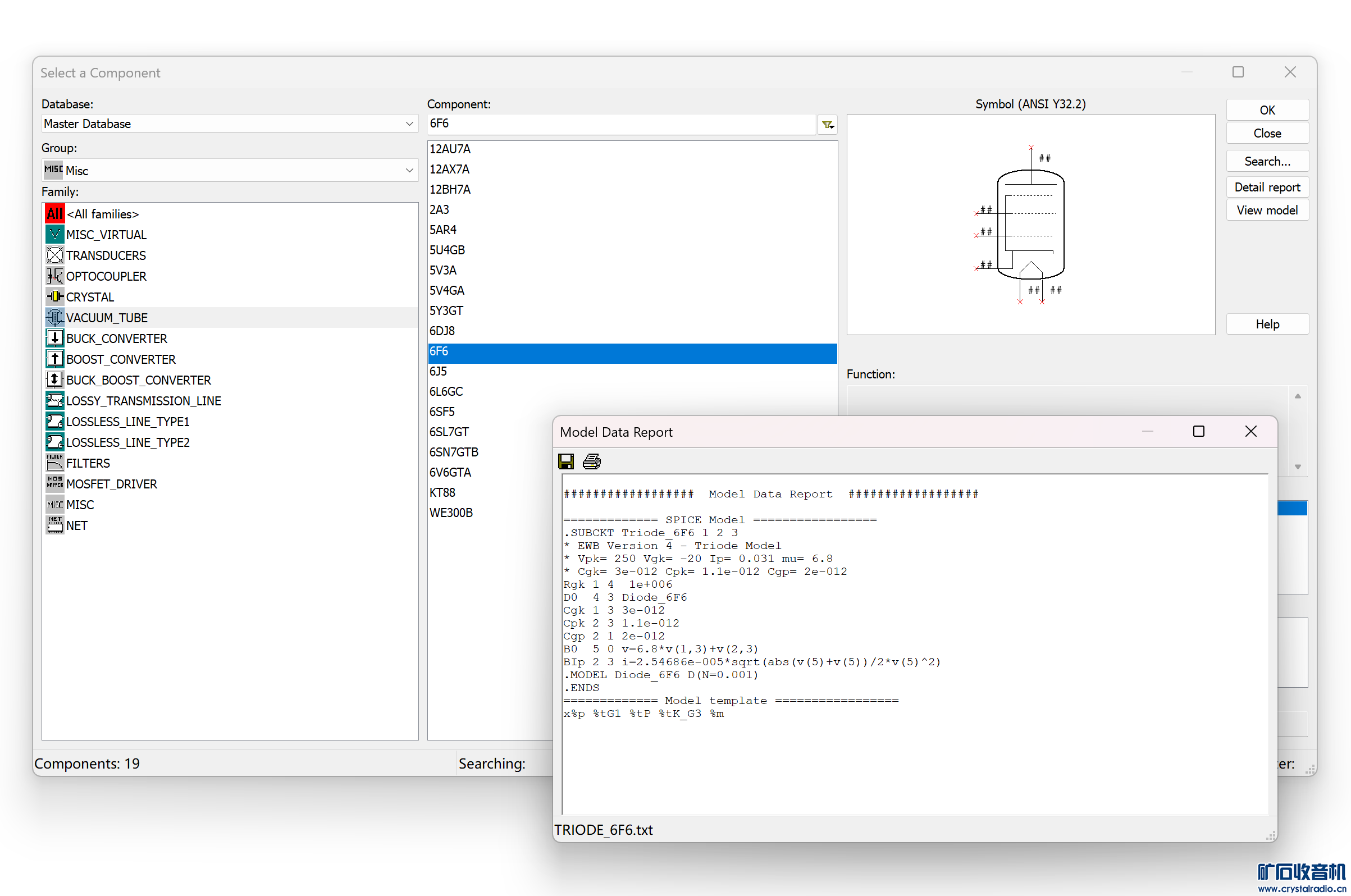The height and width of the screenshot is (896, 1351).
Task: Select the TRANSDUCERS family icon
Action: tap(54, 255)
